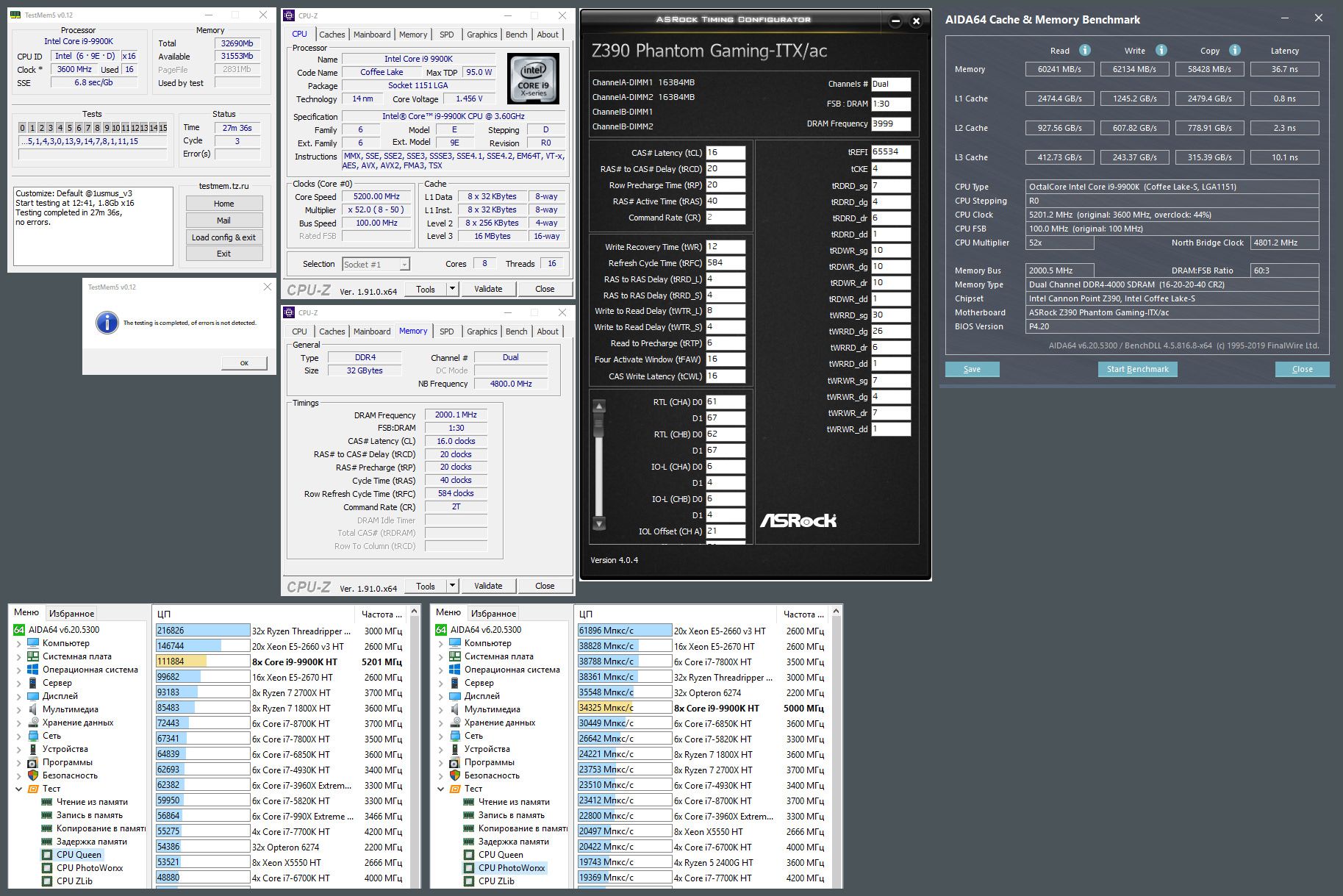Click Частота column header in CPU Queen results
Viewport: 1343px width, 896px height.
[x=381, y=614]
